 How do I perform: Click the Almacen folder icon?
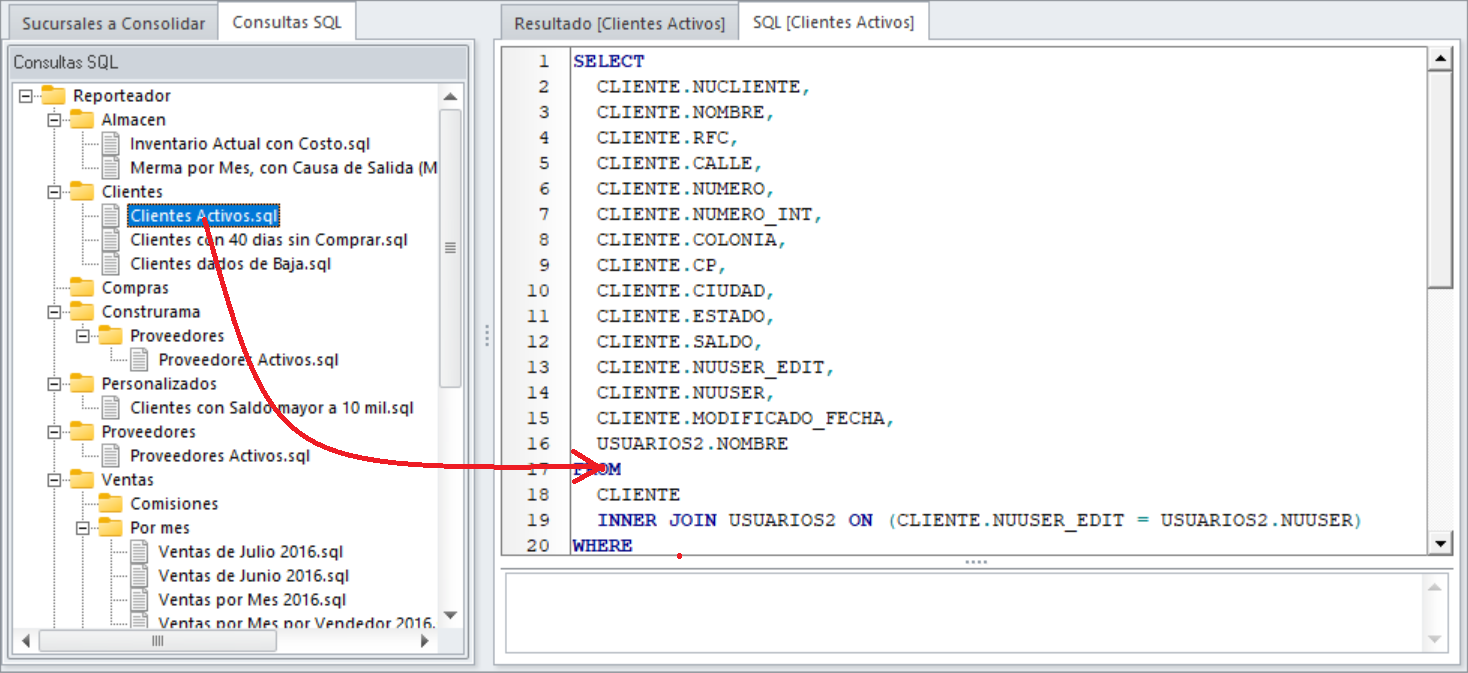[x=82, y=120]
